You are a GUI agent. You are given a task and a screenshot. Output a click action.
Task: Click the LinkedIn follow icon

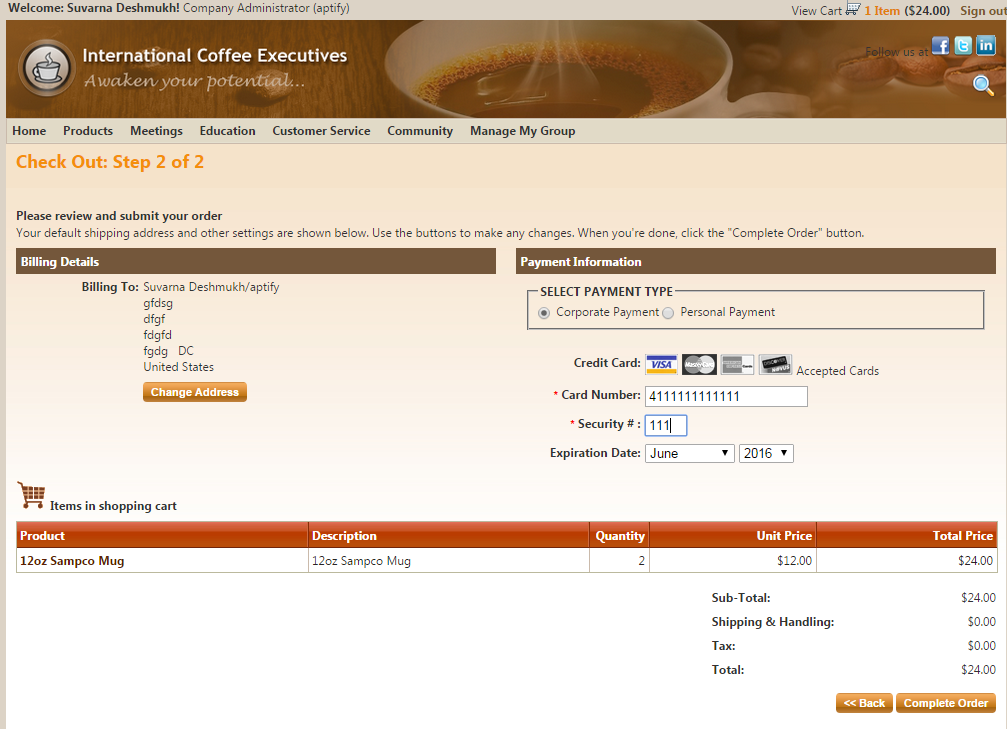985,46
